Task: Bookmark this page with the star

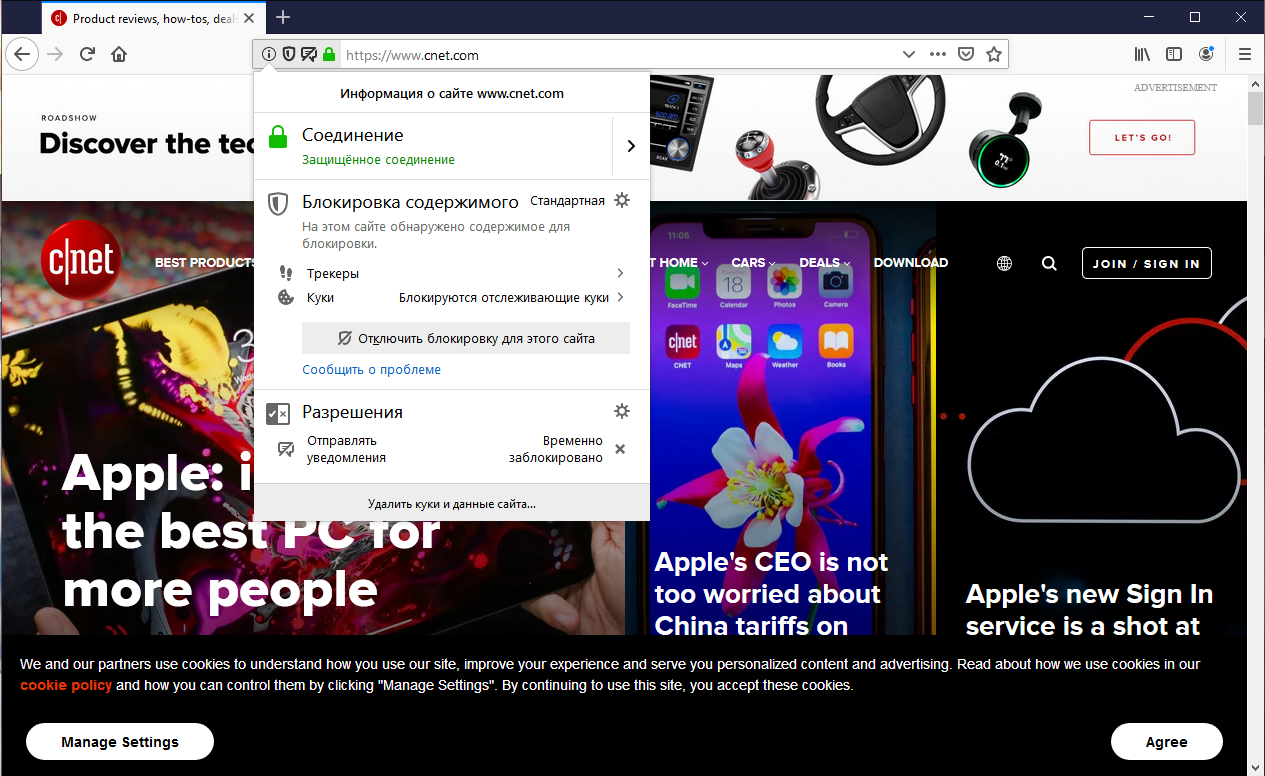Action: 993,55
